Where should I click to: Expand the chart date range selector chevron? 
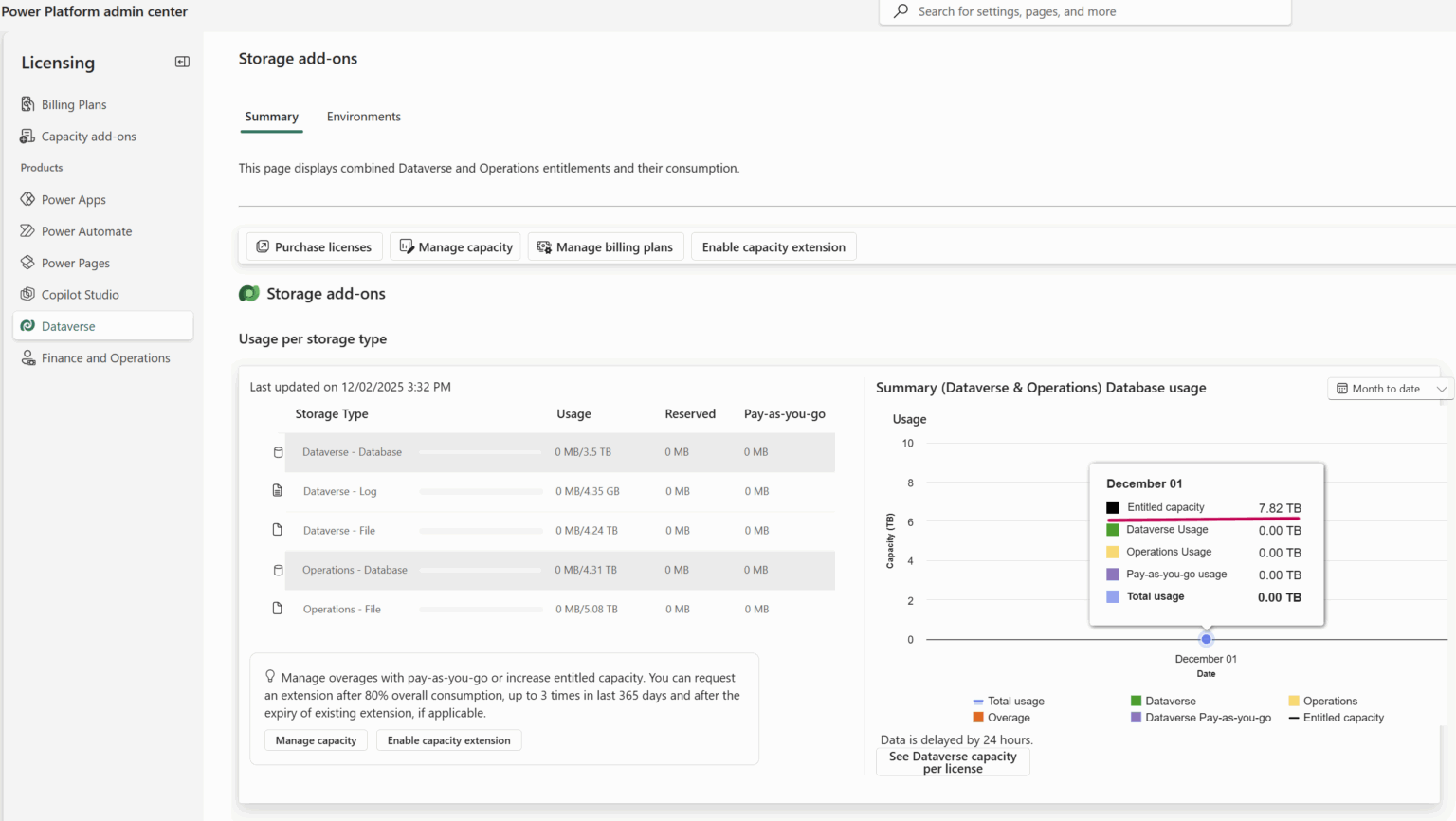tap(1442, 389)
